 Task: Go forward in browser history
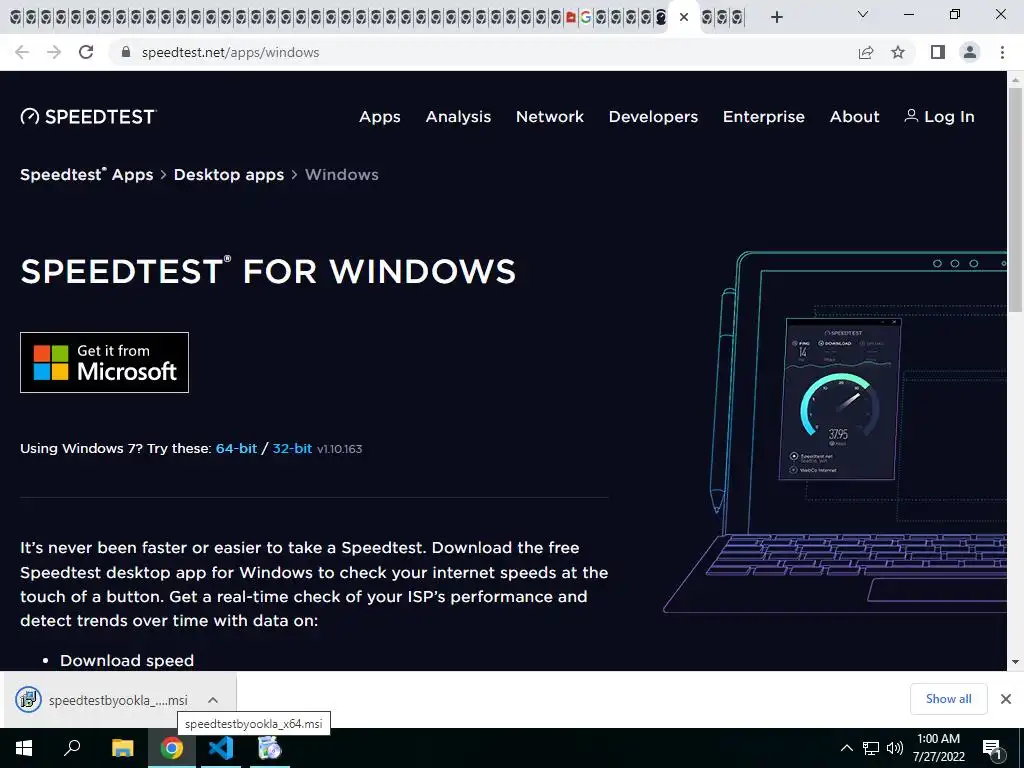tap(54, 52)
